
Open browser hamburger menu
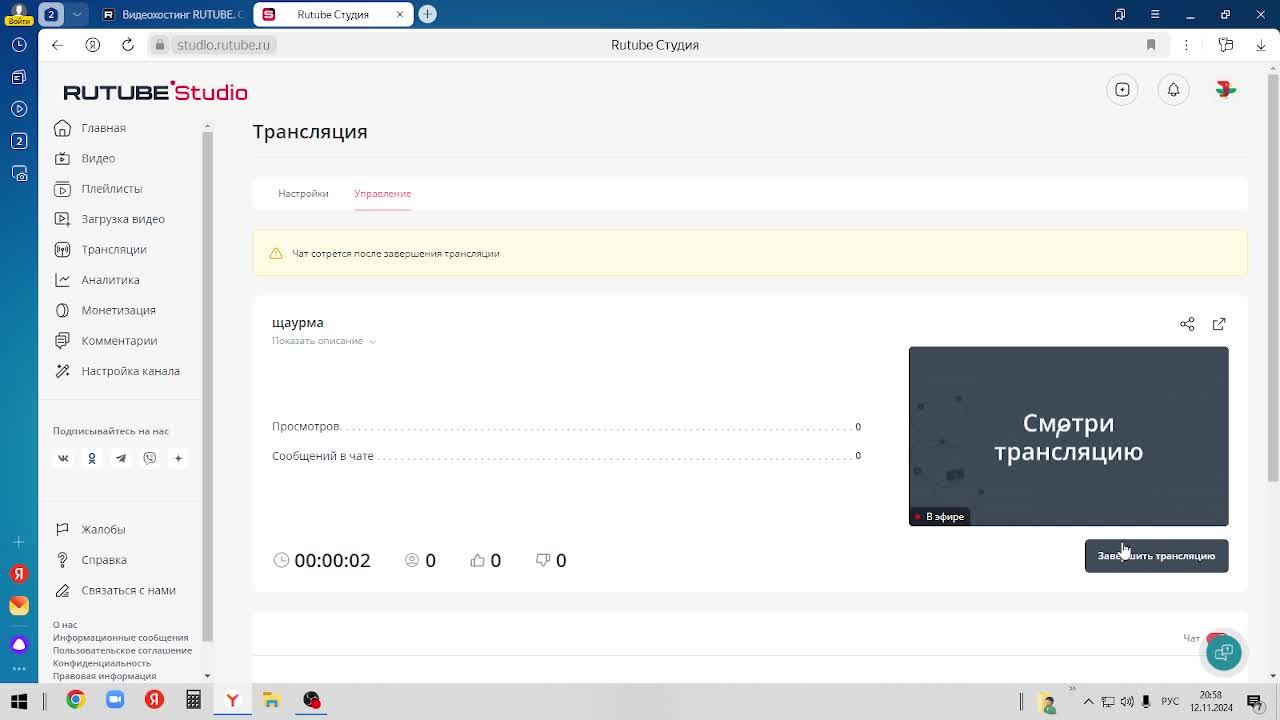tap(1155, 14)
